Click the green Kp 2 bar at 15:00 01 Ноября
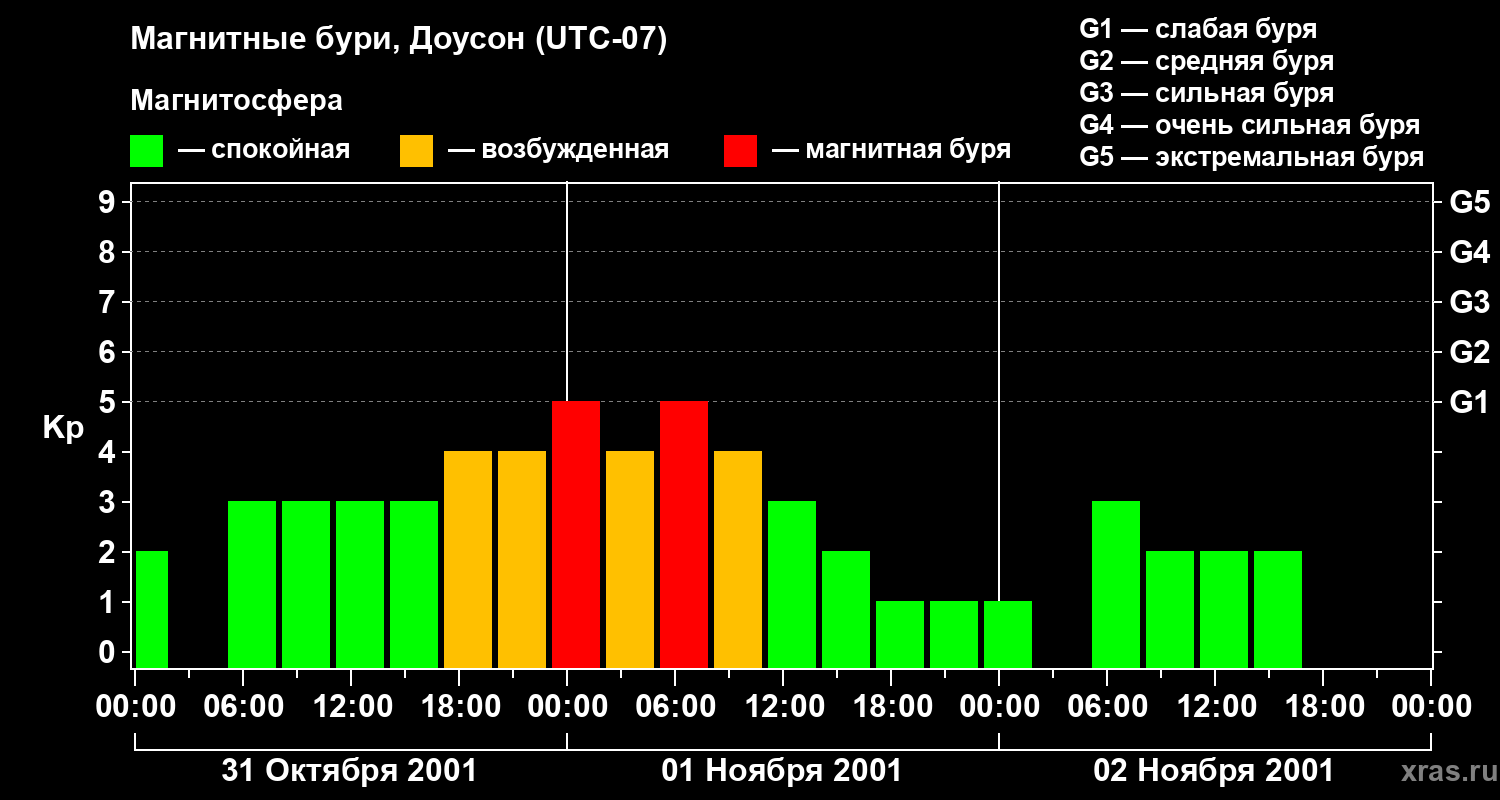Screen dimensions: 1500x800 846,609
